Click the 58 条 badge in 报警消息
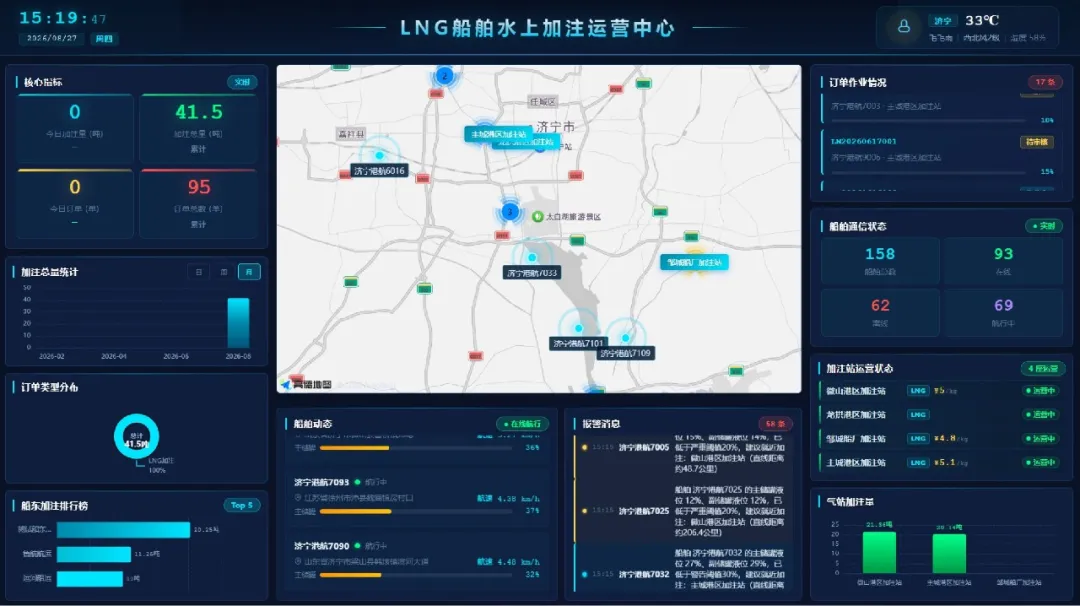The height and width of the screenshot is (606, 1080). pos(775,424)
